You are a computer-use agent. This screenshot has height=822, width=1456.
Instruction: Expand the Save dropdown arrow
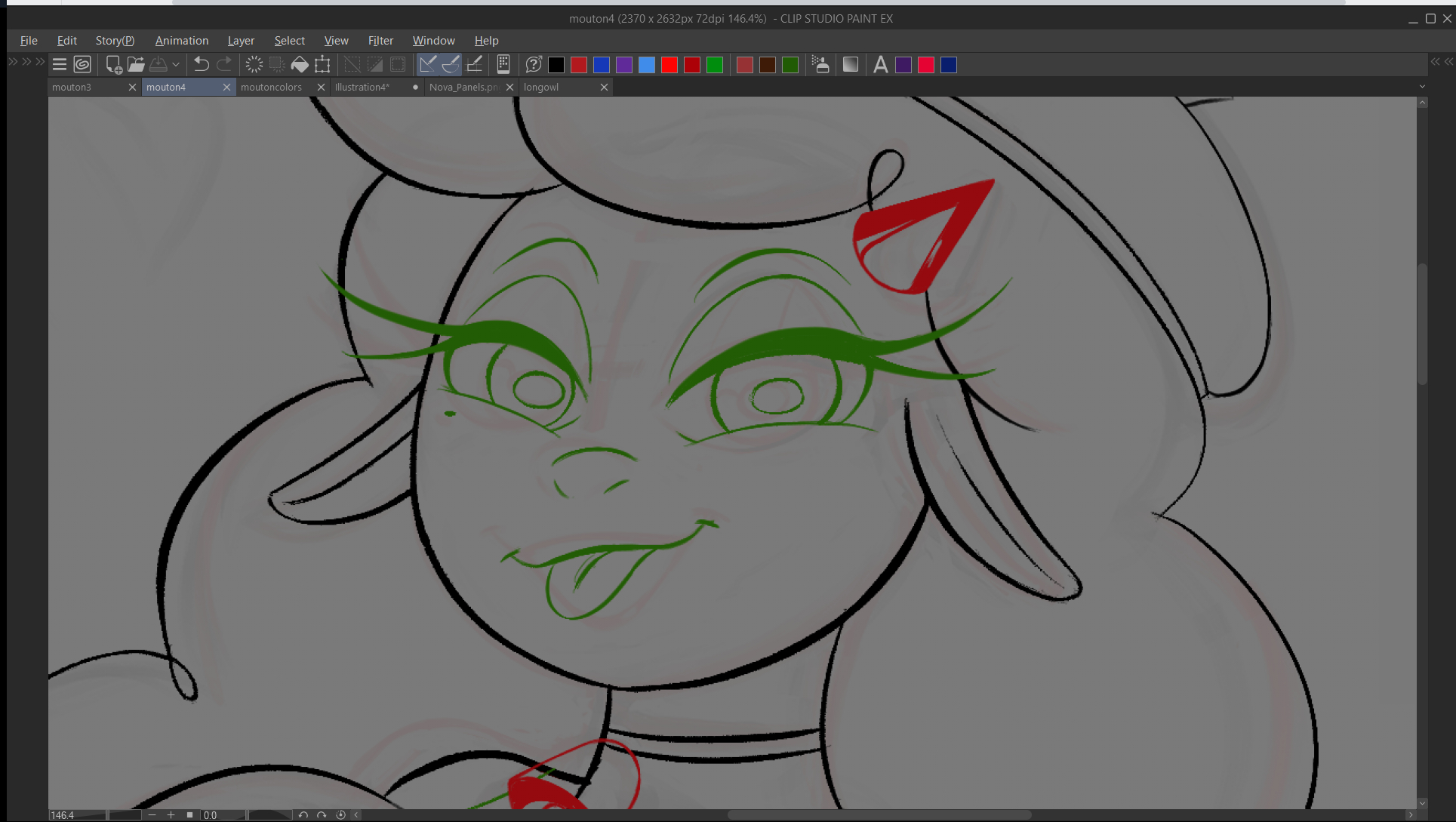tap(176, 65)
